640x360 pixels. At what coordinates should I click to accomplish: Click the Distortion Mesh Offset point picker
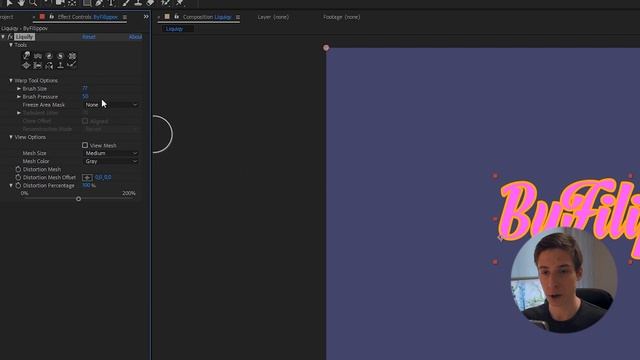click(87, 177)
